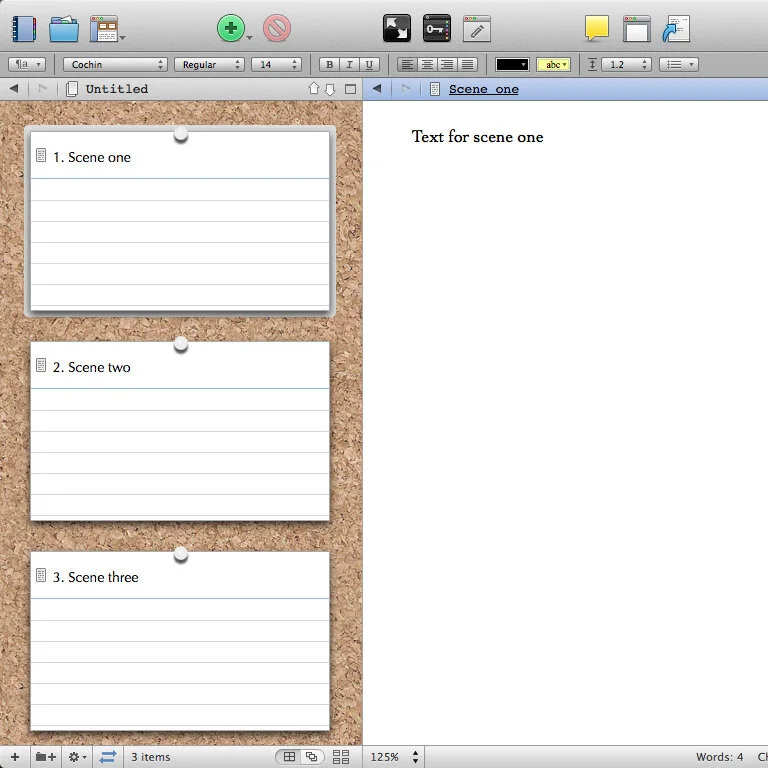
Task: Open the Layout toolbar icon menu
Action: click(x=107, y=28)
